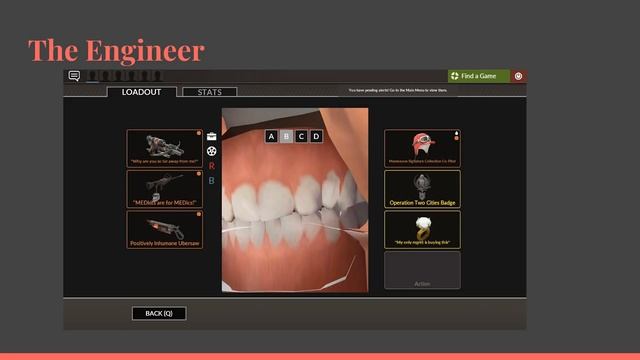Open "MEDkits are for MEDics!" weapon slot
Screen dimensions: 640x360
coord(164,189)
